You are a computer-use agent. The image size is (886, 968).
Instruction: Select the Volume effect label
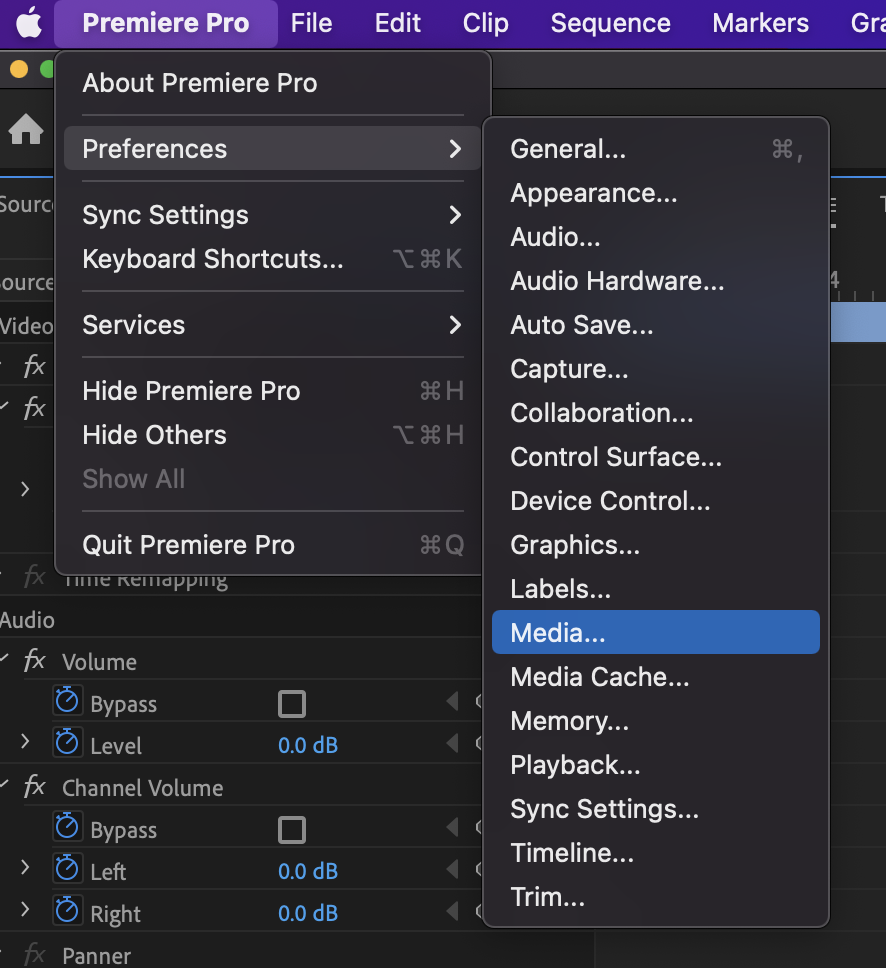(99, 662)
